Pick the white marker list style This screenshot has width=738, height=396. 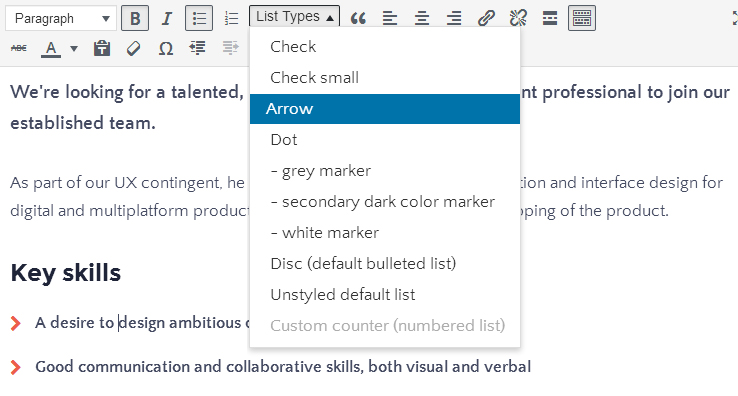(x=385, y=233)
